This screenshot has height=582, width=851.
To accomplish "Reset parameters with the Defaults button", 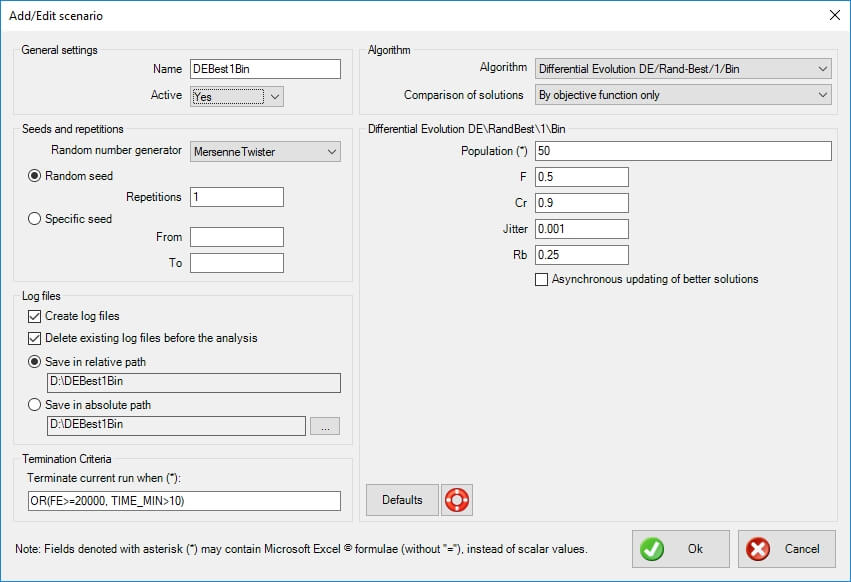I will (x=402, y=500).
